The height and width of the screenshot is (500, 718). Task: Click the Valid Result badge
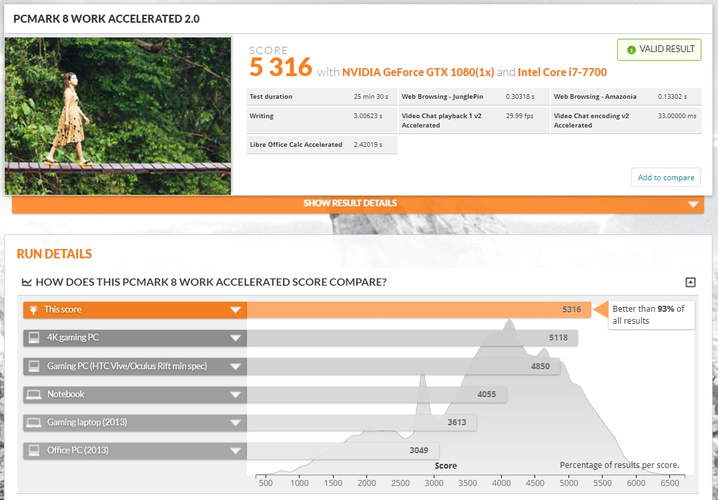click(659, 49)
